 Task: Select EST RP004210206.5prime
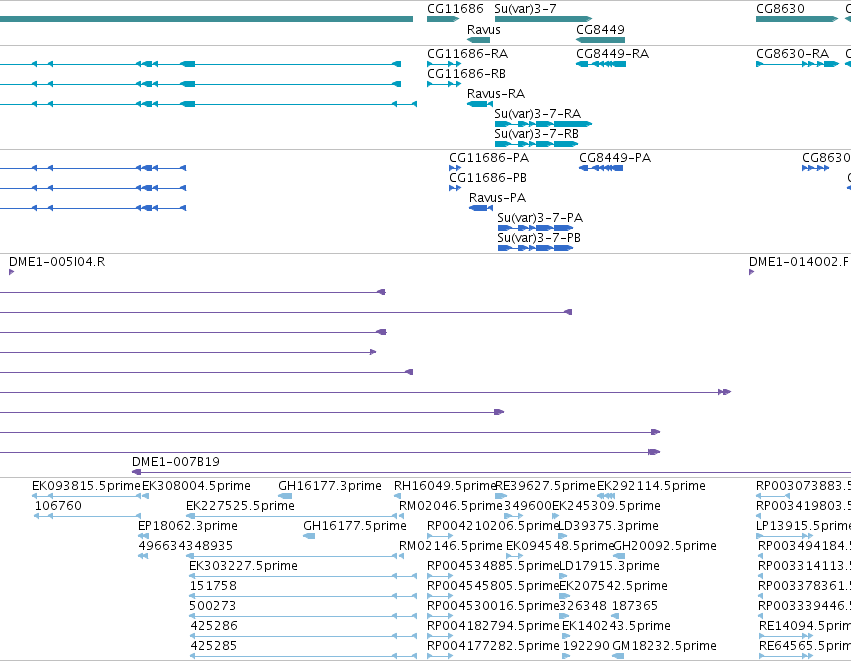(x=493, y=526)
